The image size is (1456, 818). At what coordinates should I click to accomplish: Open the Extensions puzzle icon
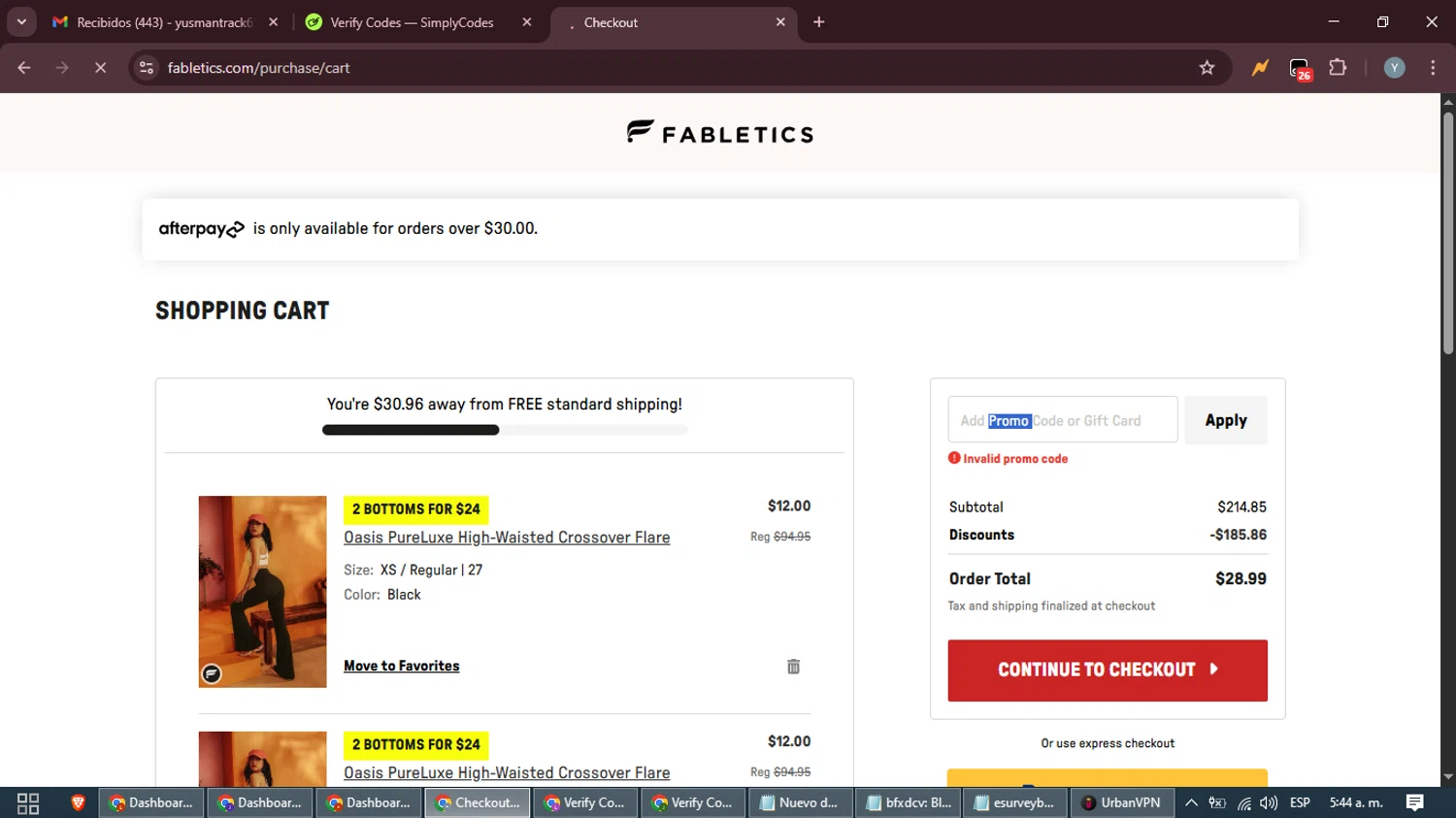1338,68
